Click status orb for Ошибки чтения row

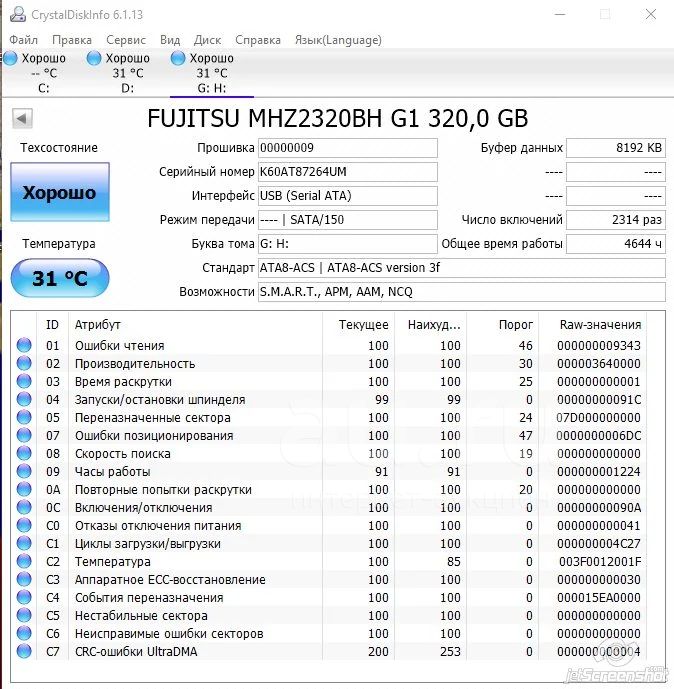coord(24,345)
